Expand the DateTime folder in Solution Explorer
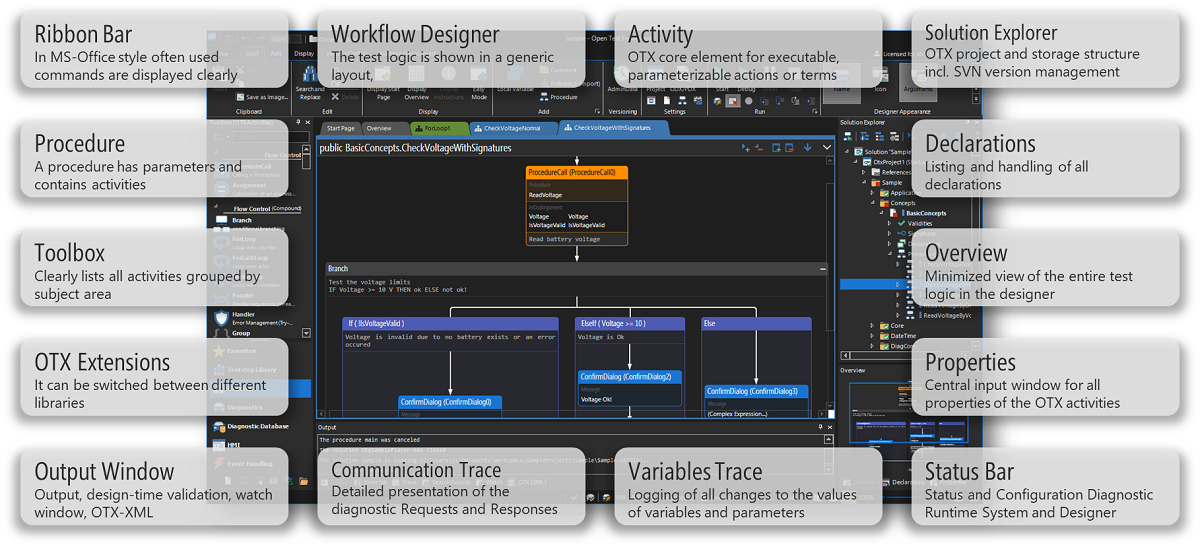 point(871,336)
